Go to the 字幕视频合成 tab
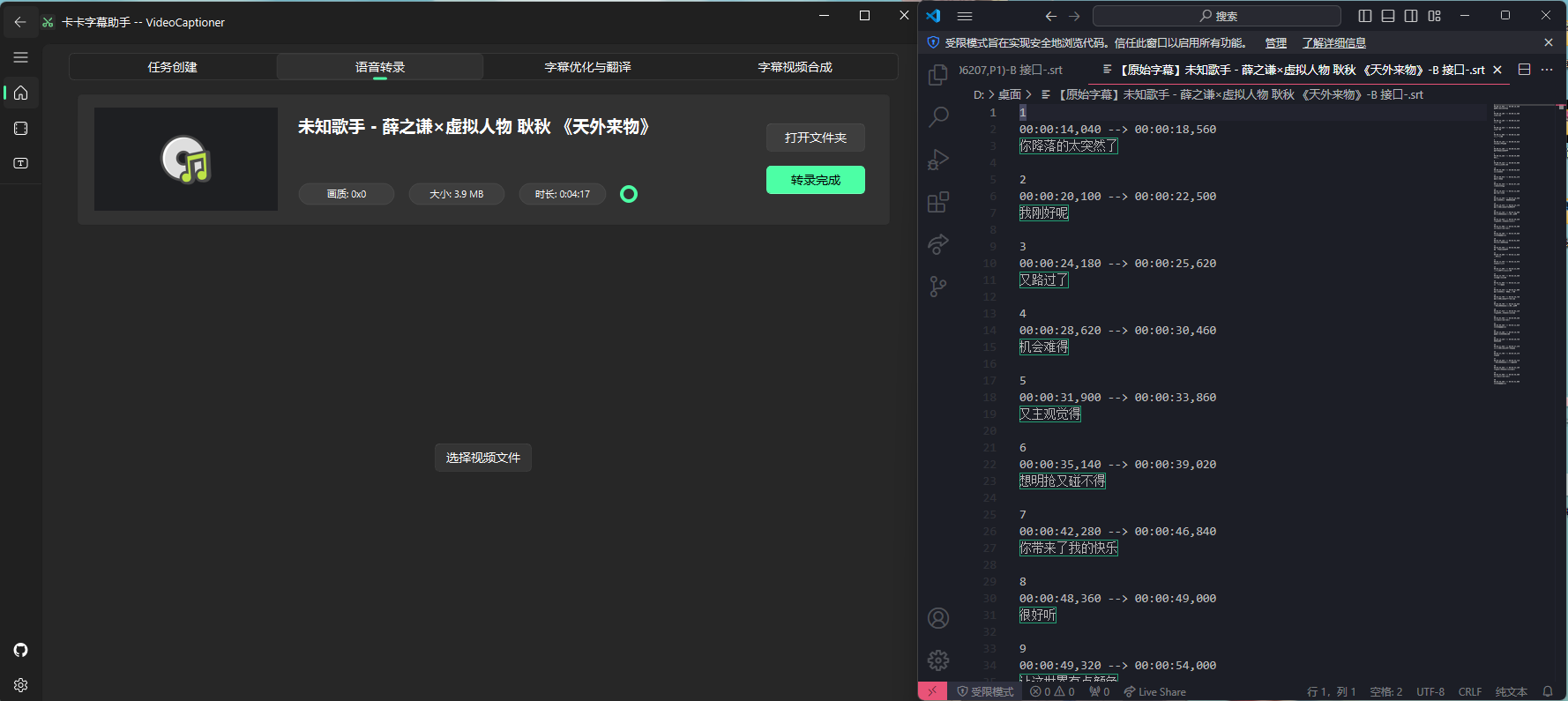The image size is (1568, 701). pos(795,67)
